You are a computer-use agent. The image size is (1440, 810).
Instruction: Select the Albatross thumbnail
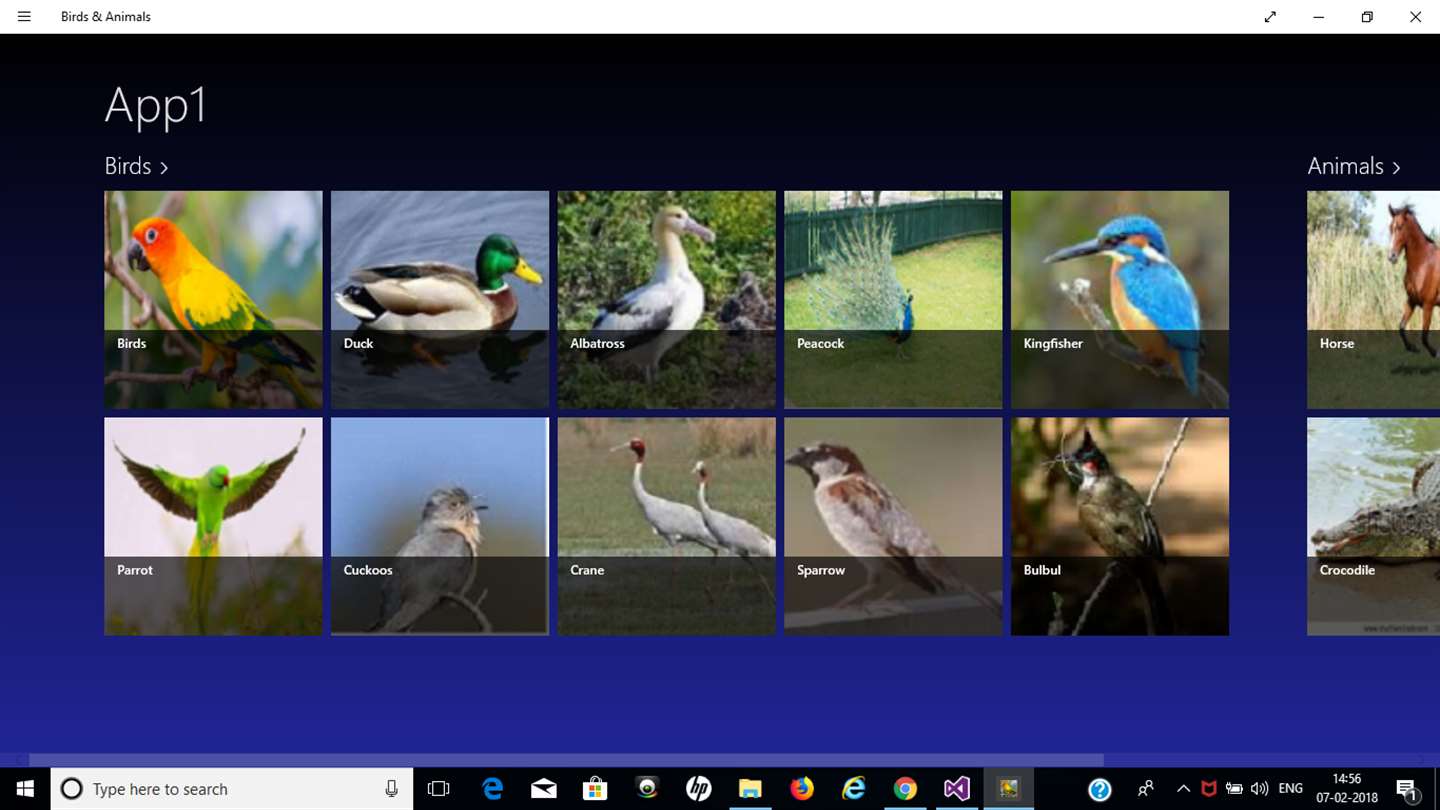667,300
